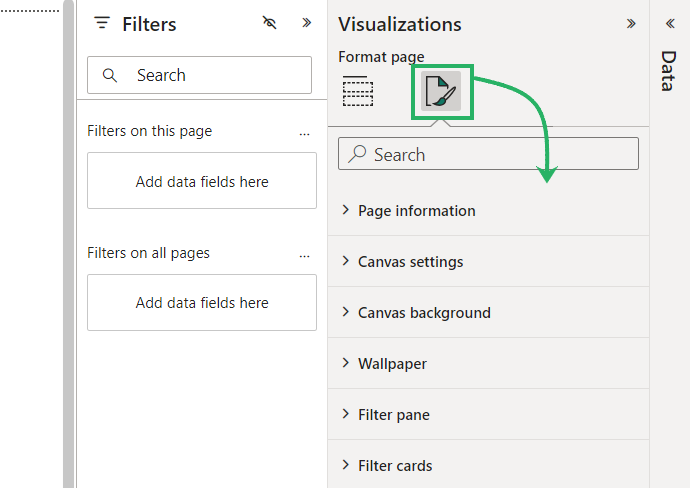Open more options for Filters on all pages
Screen dimensions: 690x488
(305, 254)
